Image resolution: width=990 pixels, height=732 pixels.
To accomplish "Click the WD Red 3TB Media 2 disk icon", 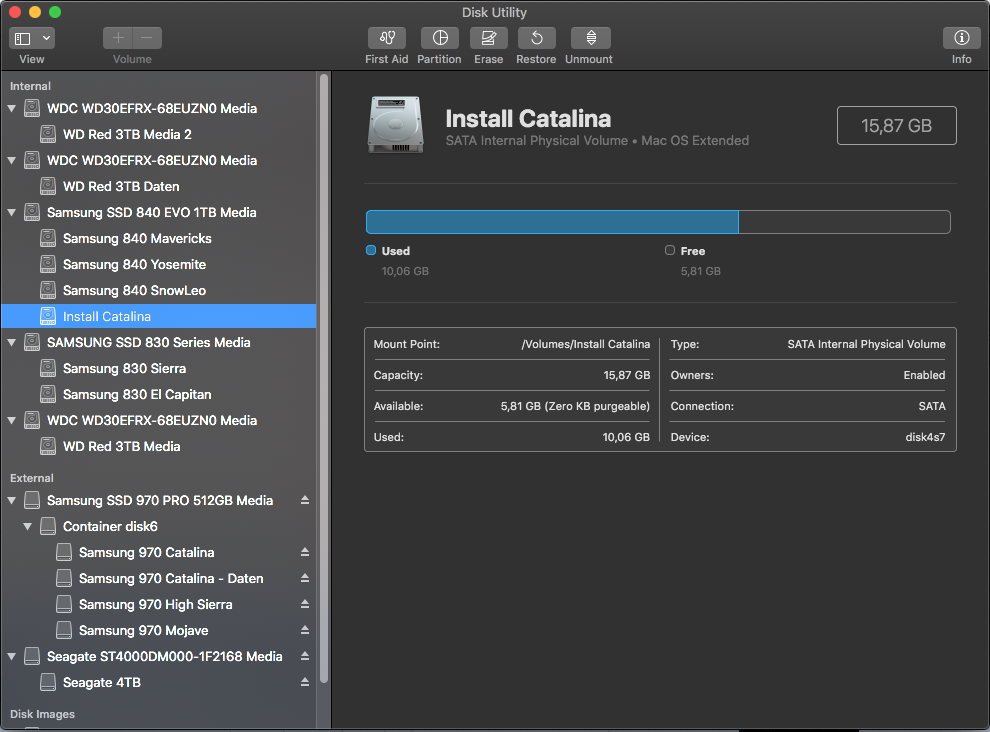I will (48, 134).
